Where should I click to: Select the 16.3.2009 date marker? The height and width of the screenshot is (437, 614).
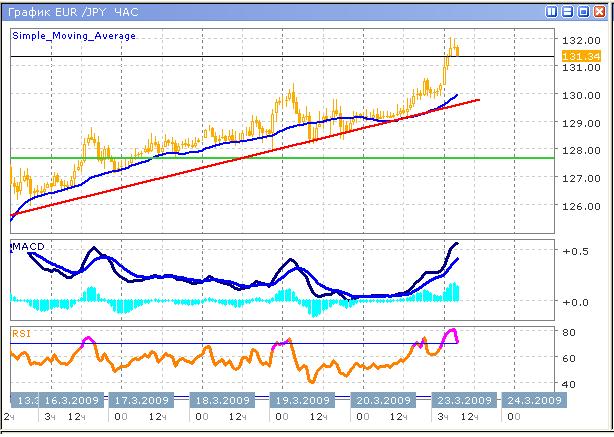[72, 396]
